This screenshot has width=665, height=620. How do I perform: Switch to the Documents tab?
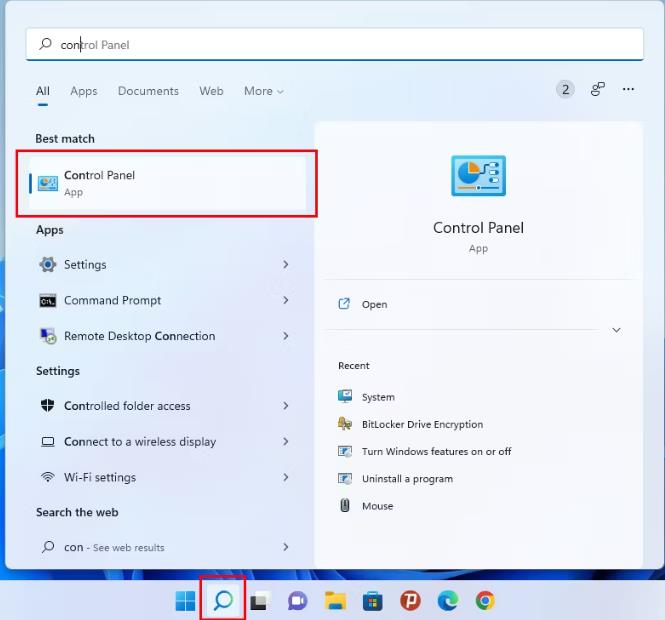pyautogui.click(x=148, y=91)
